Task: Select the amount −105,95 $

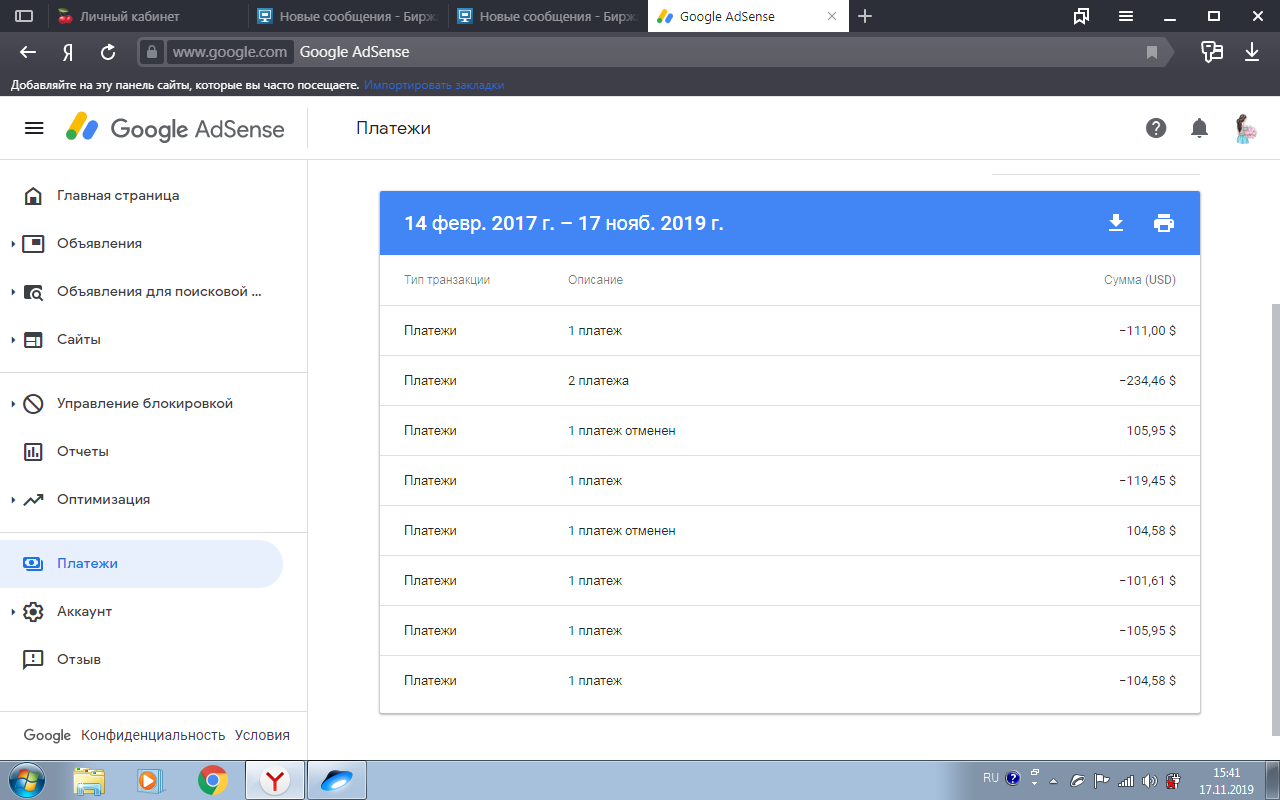Action: (x=1148, y=631)
